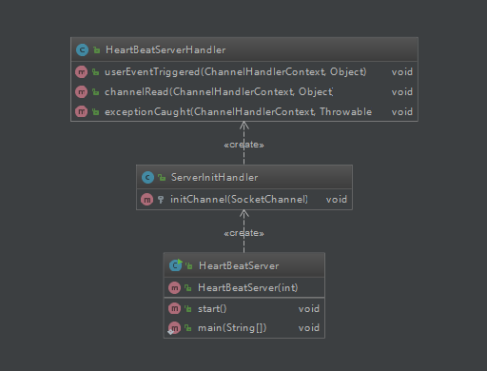The width and height of the screenshot is (487, 371).
Task: Click protected key icon beside initChannel
Action: pos(161,200)
